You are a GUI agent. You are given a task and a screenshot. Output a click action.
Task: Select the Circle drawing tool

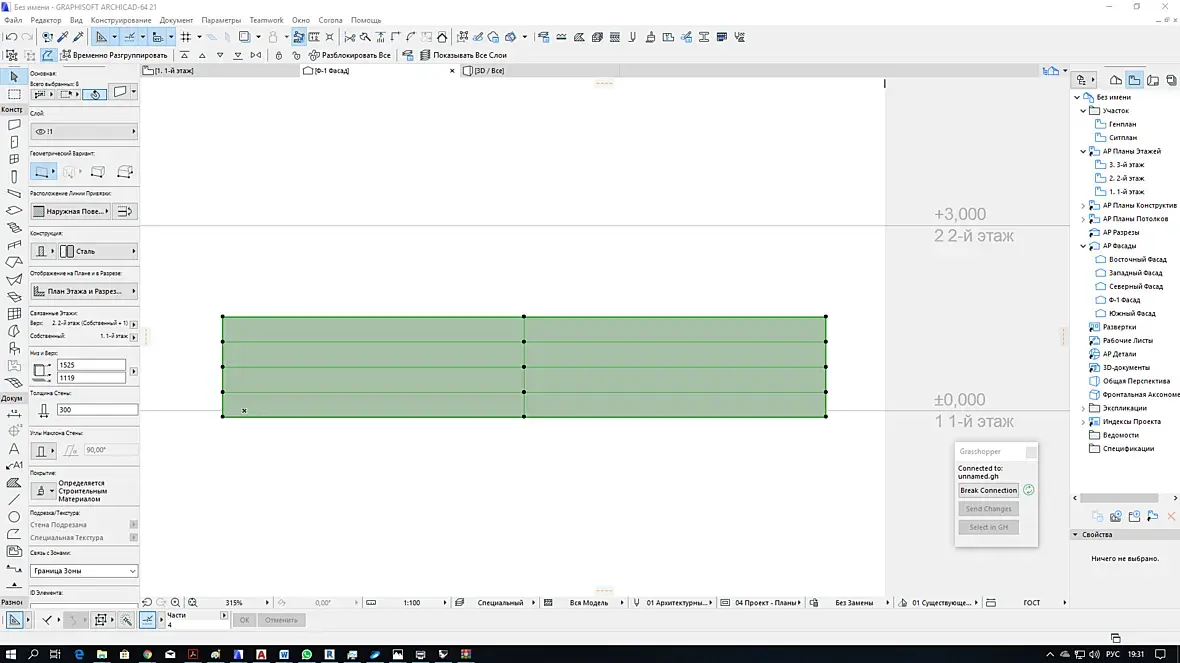click(x=14, y=517)
